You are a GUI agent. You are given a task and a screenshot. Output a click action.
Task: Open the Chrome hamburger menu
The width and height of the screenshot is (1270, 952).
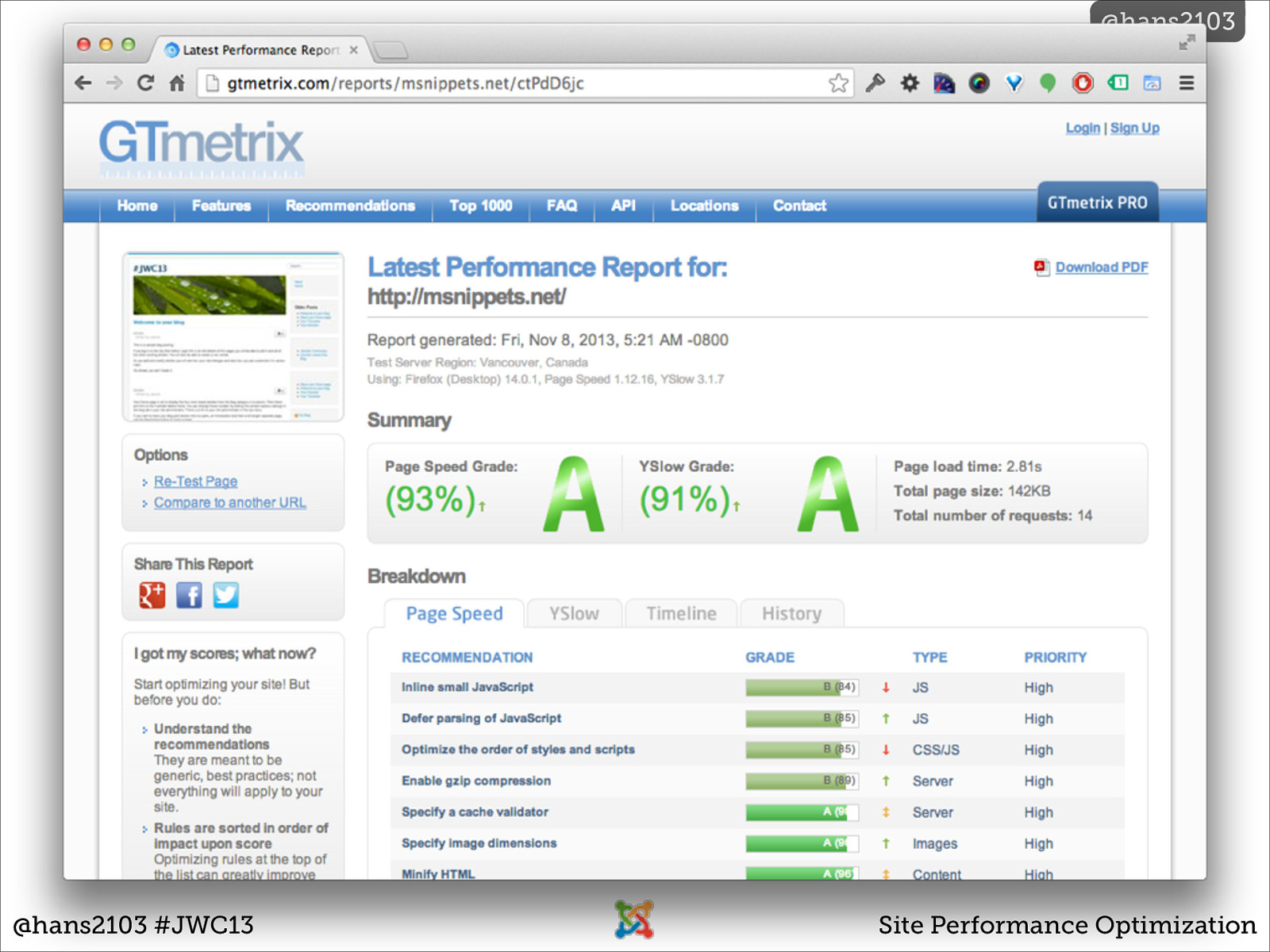(x=1187, y=83)
